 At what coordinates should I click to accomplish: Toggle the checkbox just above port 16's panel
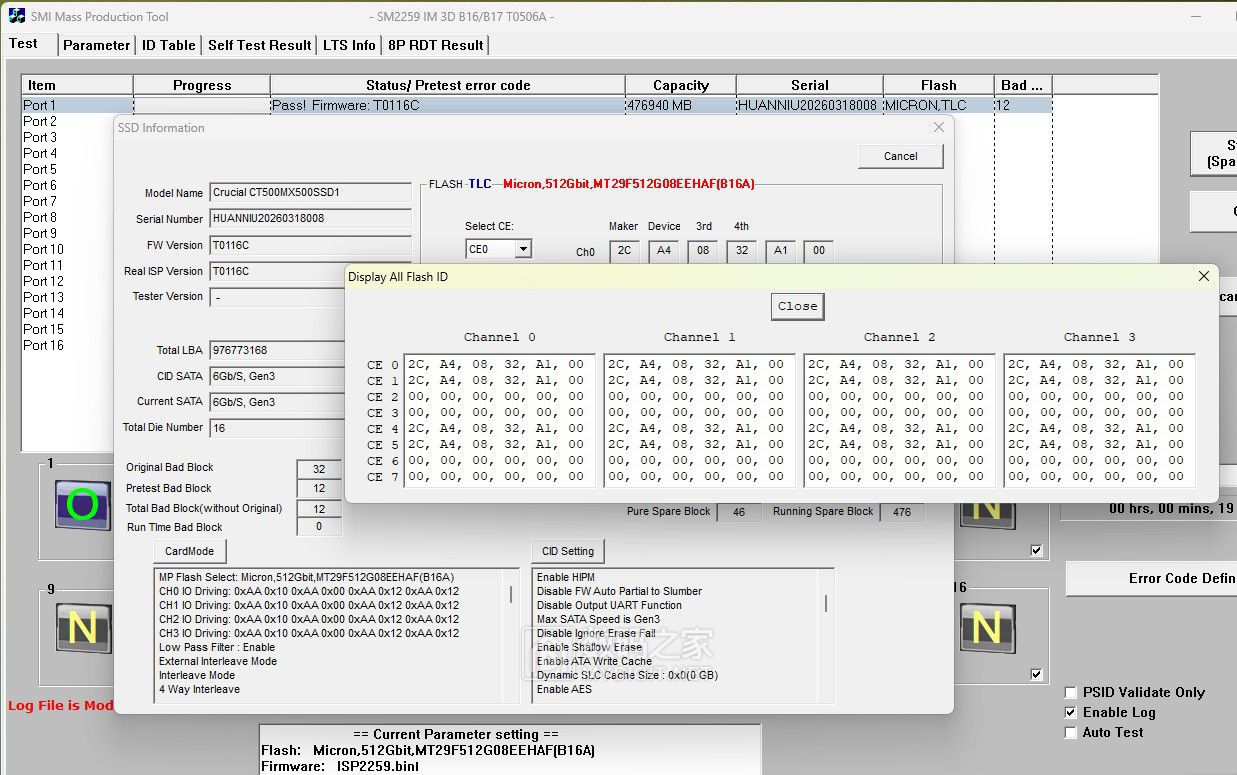[1036, 550]
